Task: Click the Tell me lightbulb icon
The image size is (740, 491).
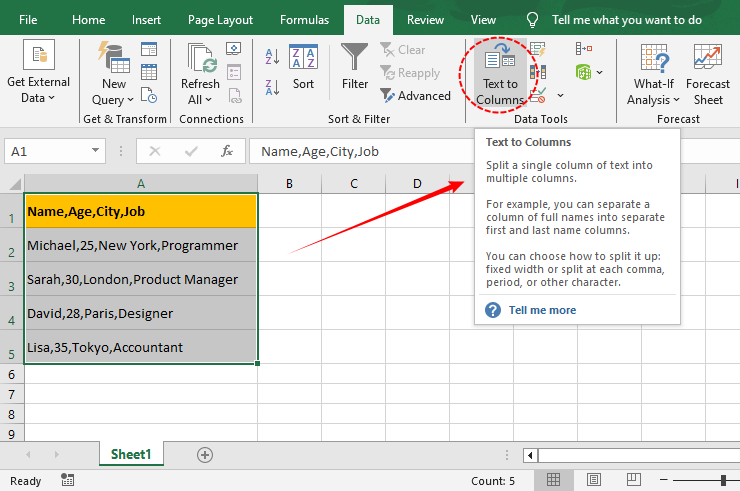Action: [x=532, y=20]
